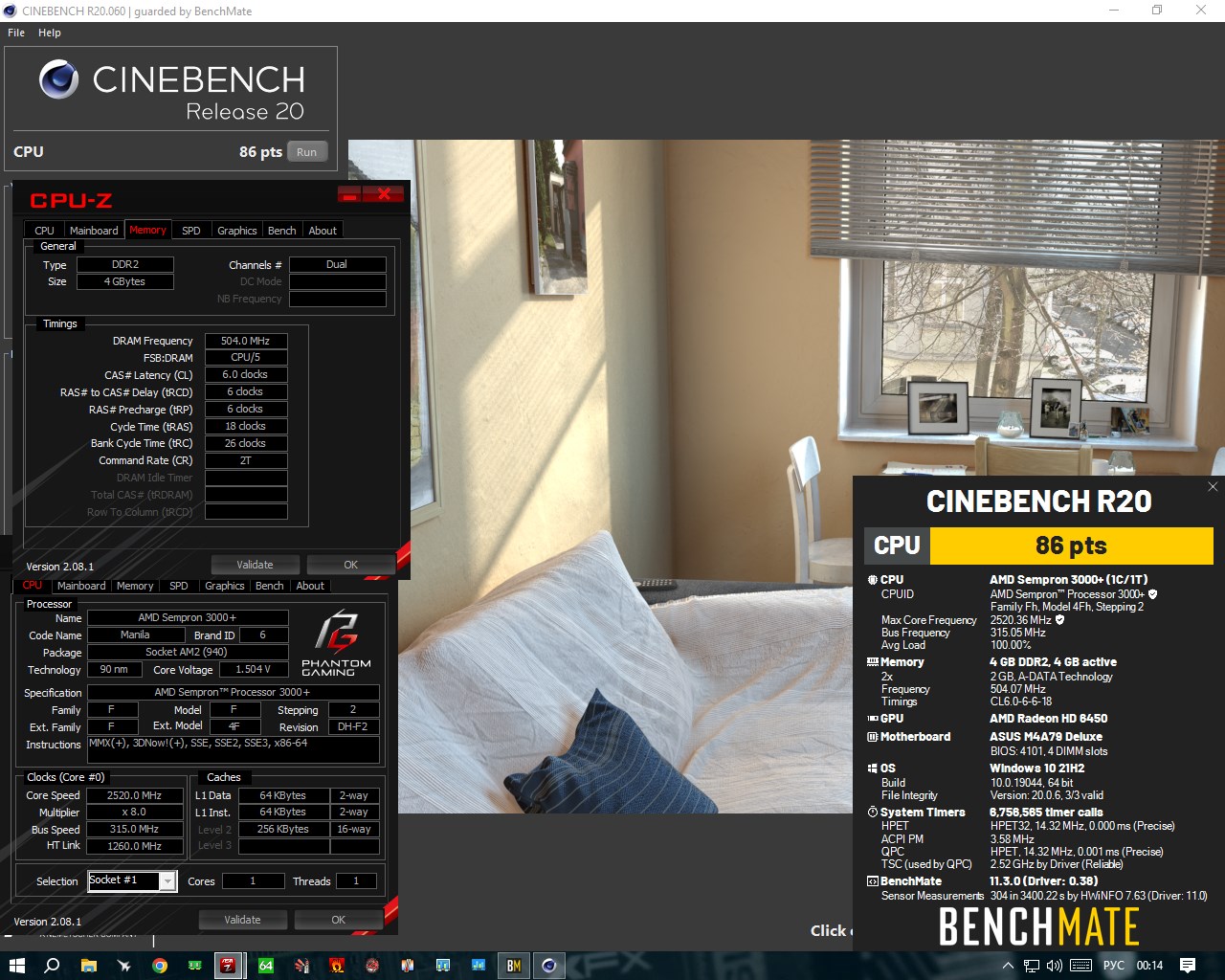
Task: Click the Windows Start button
Action: pyautogui.click(x=16, y=966)
